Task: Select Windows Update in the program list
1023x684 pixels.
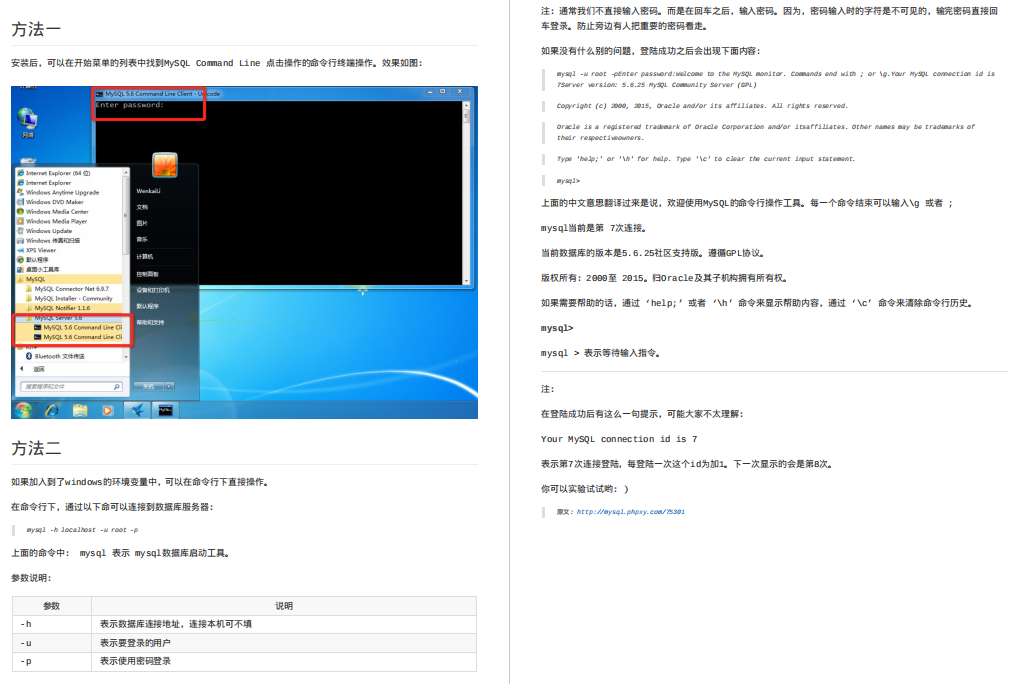Action: pyautogui.click(x=44, y=231)
